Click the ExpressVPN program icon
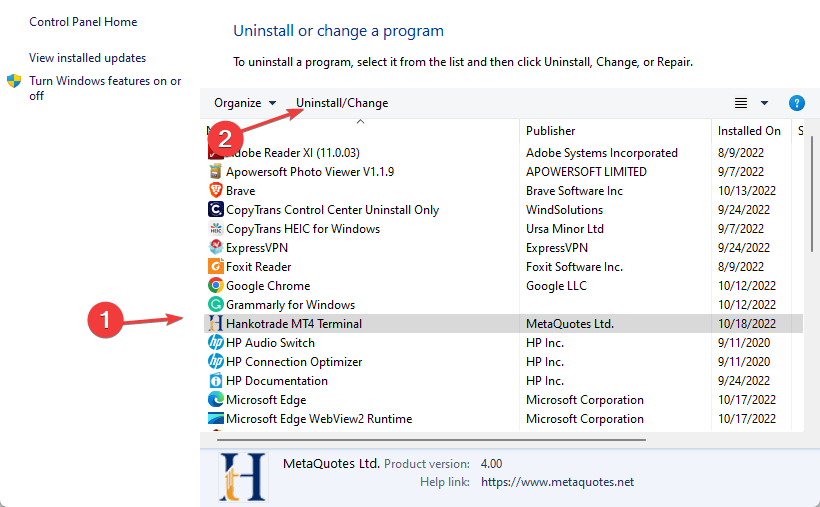The height and width of the screenshot is (507, 820). [x=215, y=247]
